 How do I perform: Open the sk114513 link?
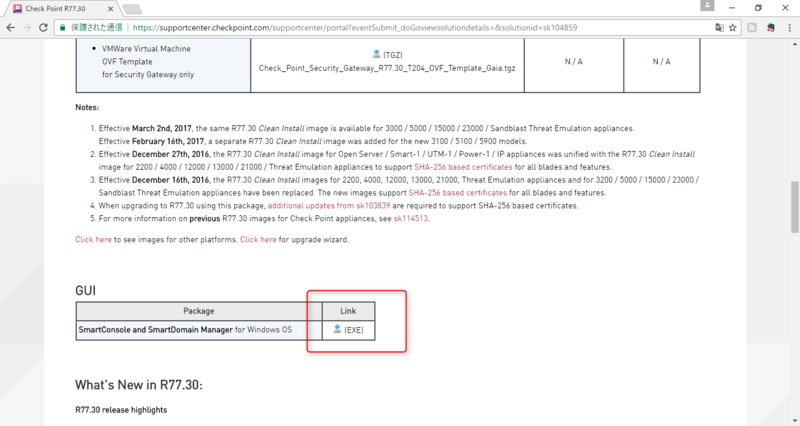pyautogui.click(x=410, y=218)
